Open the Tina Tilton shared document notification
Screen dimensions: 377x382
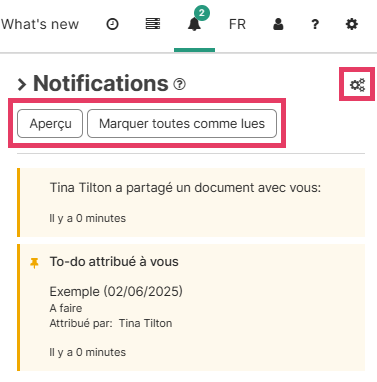pos(191,203)
